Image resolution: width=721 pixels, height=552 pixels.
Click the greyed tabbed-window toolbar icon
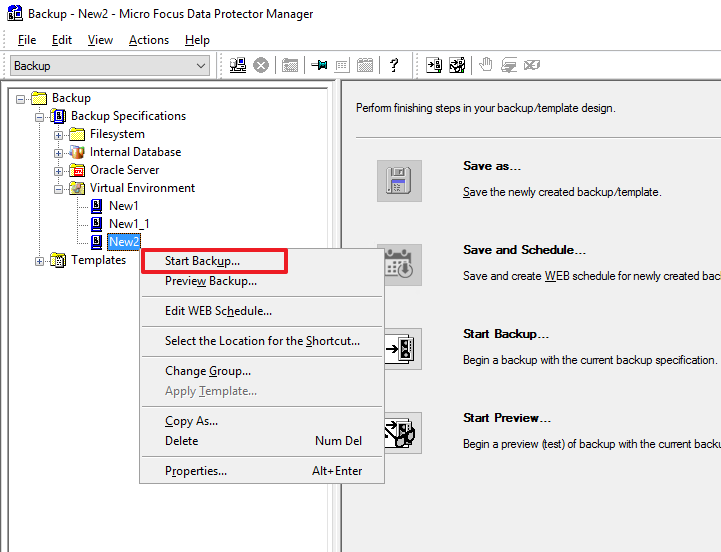pyautogui.click(x=365, y=65)
